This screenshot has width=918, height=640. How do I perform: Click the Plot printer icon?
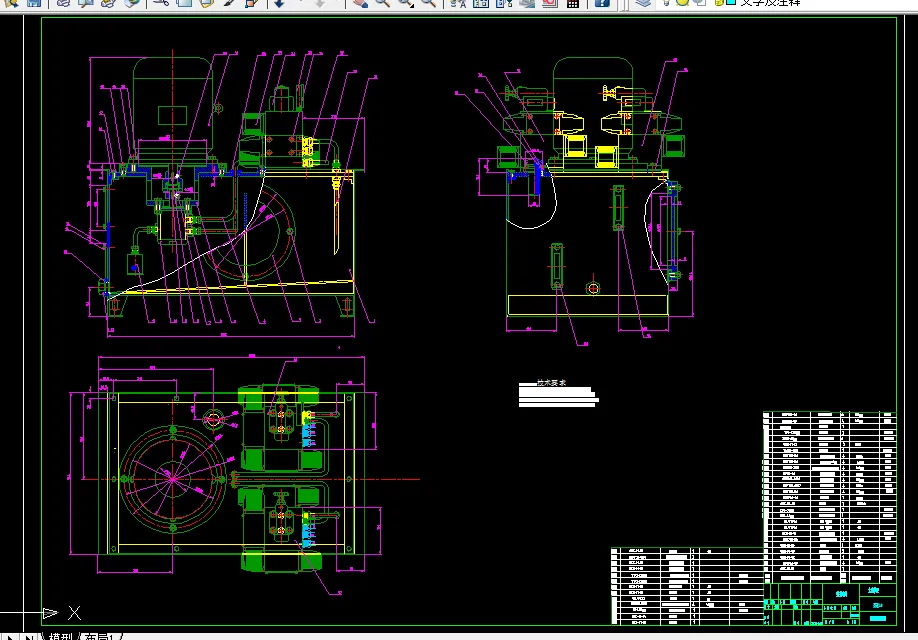[63, 3]
